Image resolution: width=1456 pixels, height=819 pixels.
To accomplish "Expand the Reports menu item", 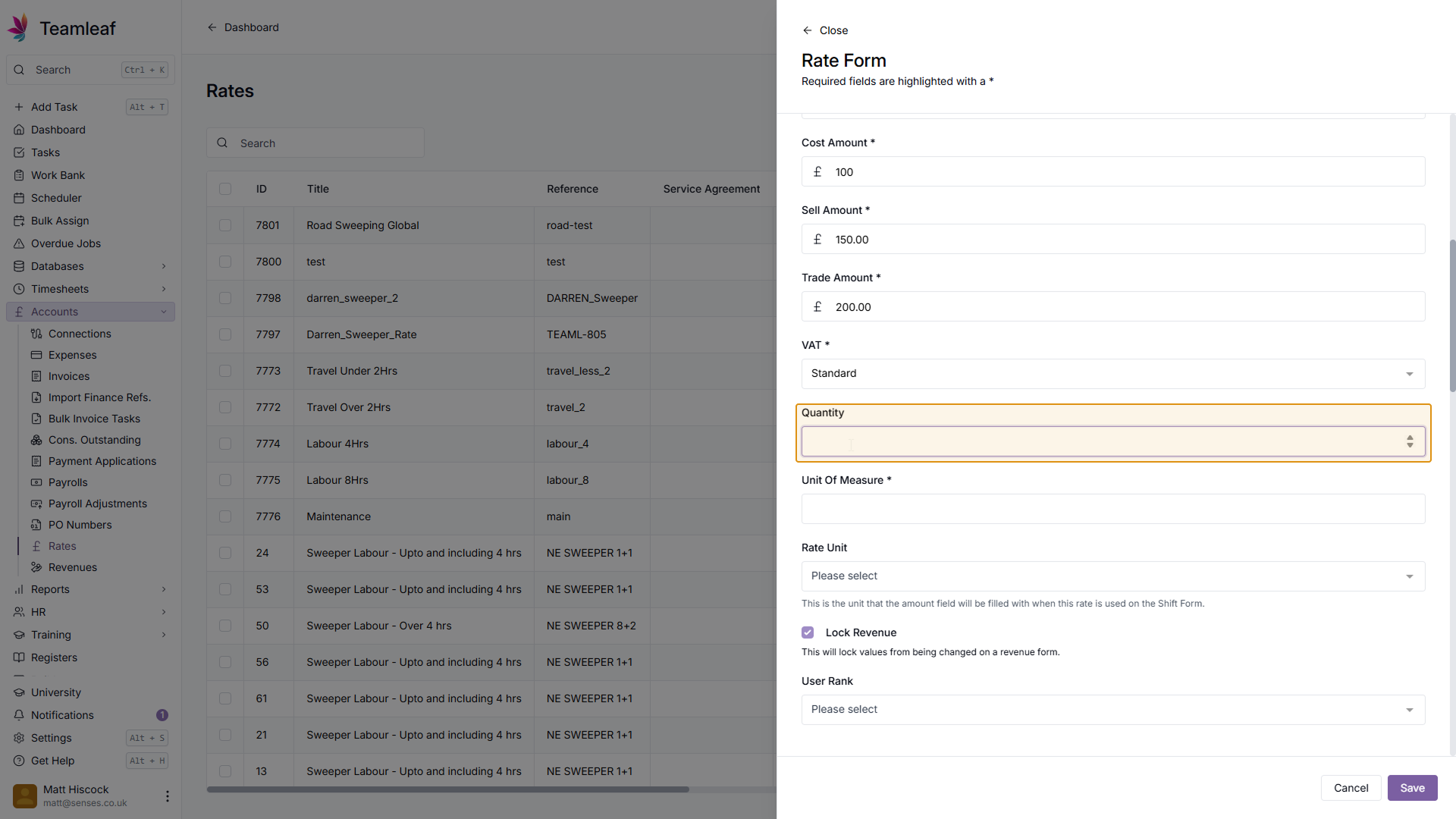I will tap(50, 589).
